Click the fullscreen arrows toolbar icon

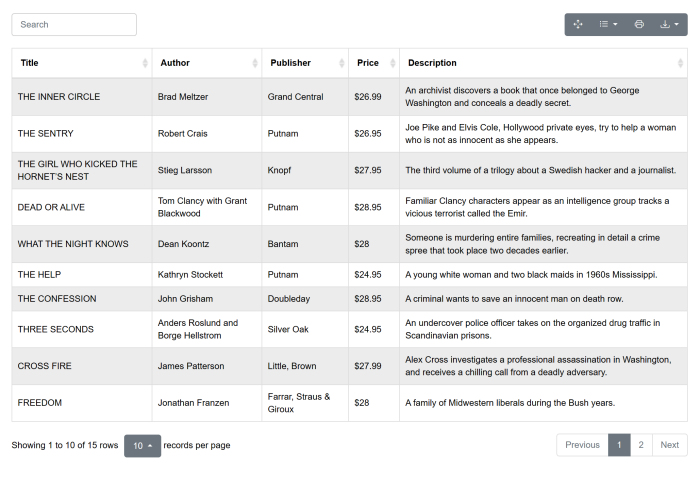coord(578,24)
